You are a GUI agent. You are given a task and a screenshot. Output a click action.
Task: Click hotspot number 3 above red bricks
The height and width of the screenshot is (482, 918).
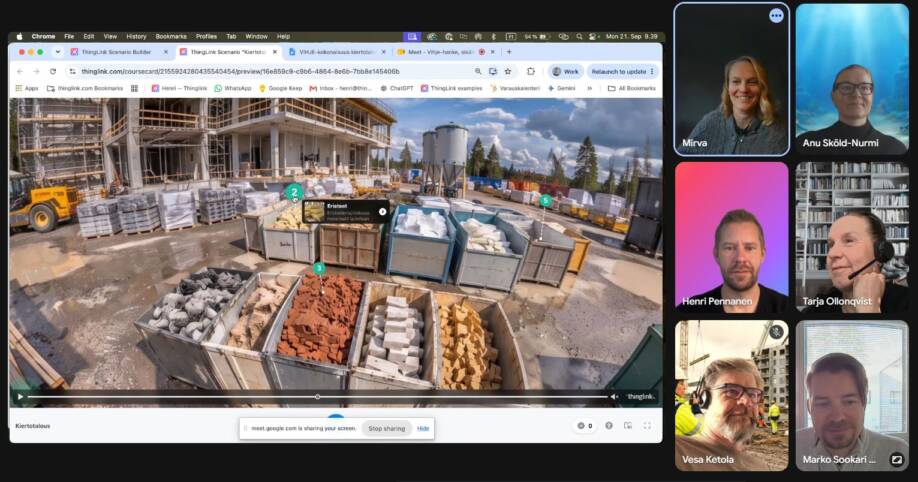[x=319, y=268]
